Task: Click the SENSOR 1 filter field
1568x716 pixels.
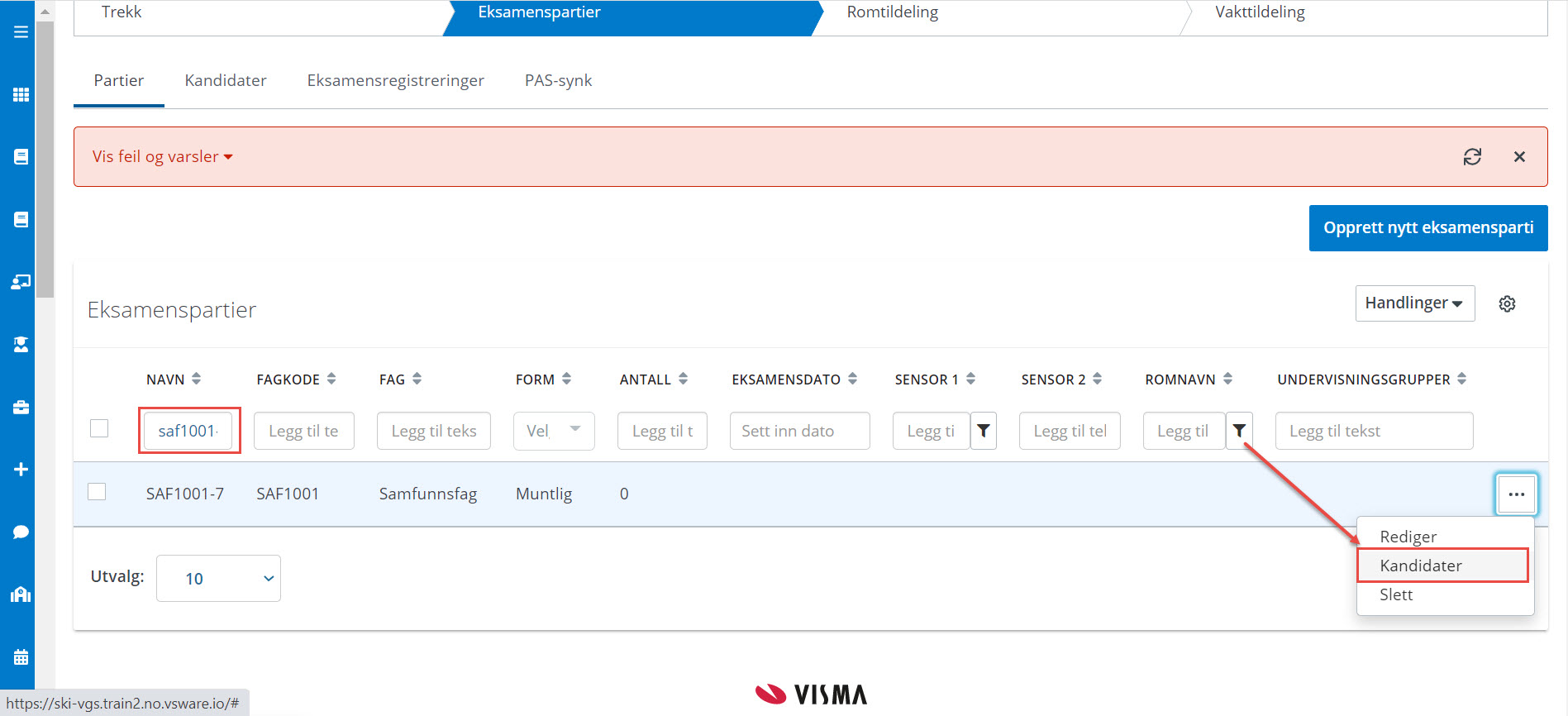Action: tap(932, 431)
